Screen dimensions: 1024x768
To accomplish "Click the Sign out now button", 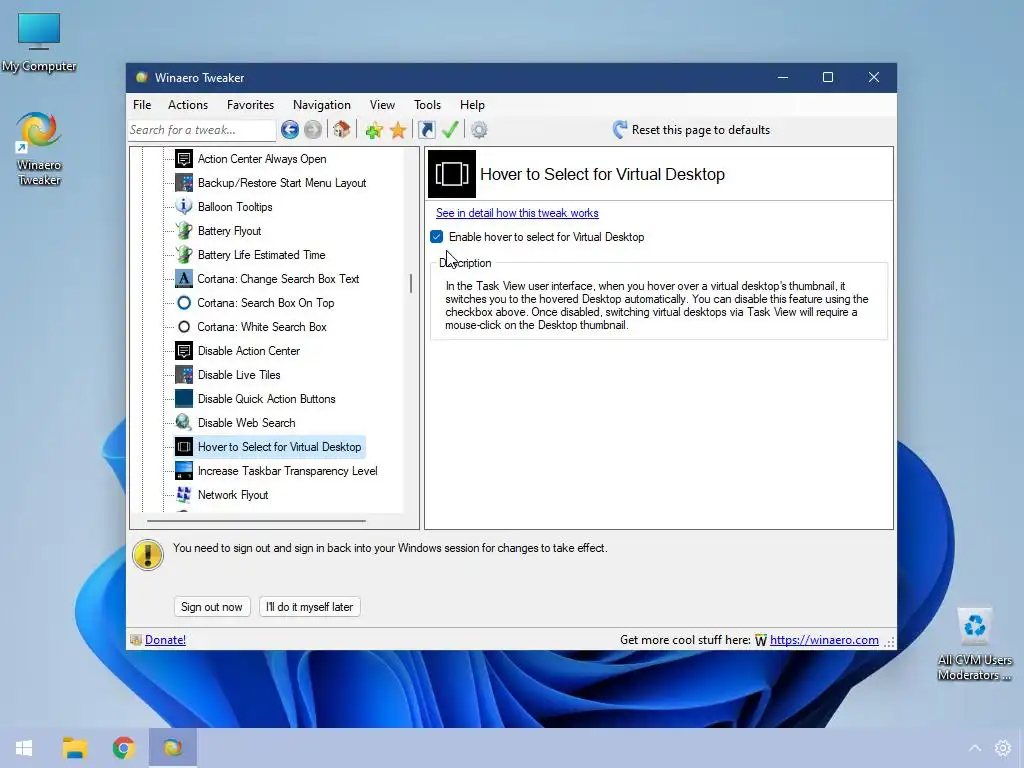I will pos(212,607).
